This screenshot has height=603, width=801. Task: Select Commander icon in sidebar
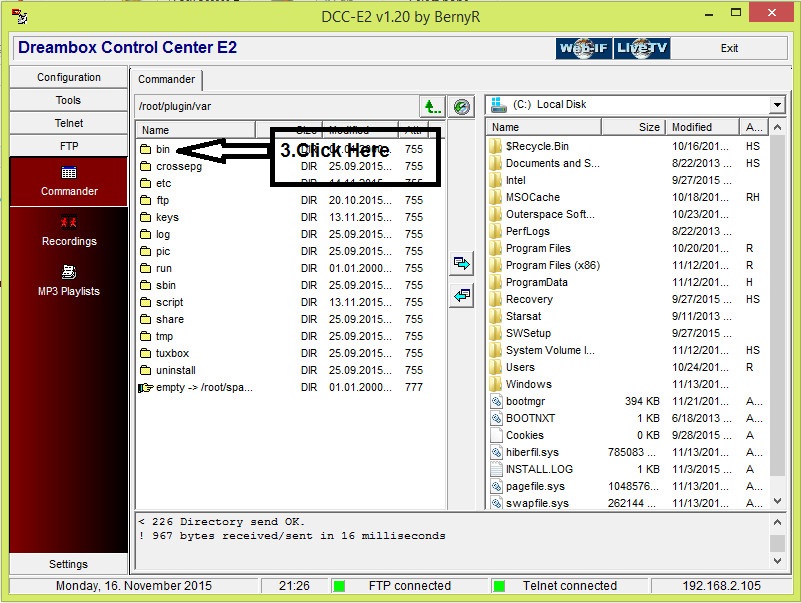(69, 181)
